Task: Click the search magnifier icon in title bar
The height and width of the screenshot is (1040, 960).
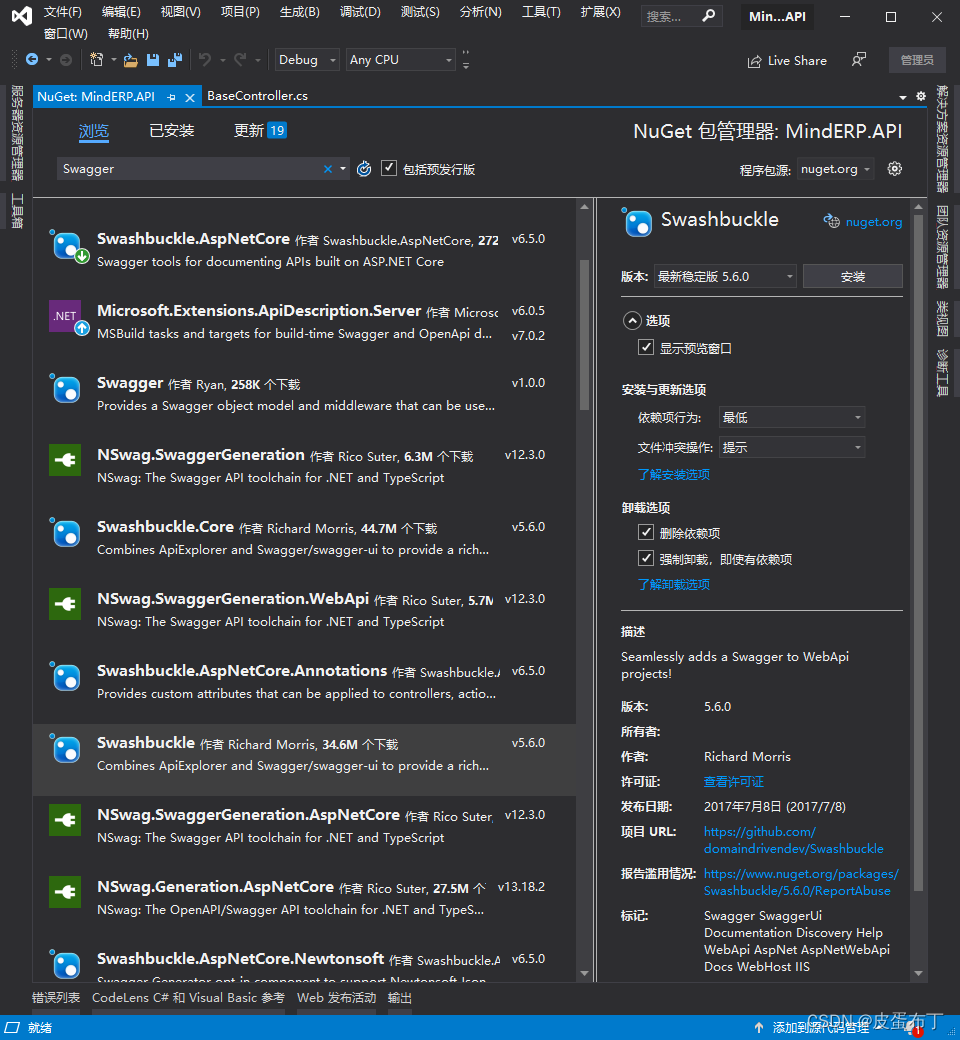Action: point(709,15)
